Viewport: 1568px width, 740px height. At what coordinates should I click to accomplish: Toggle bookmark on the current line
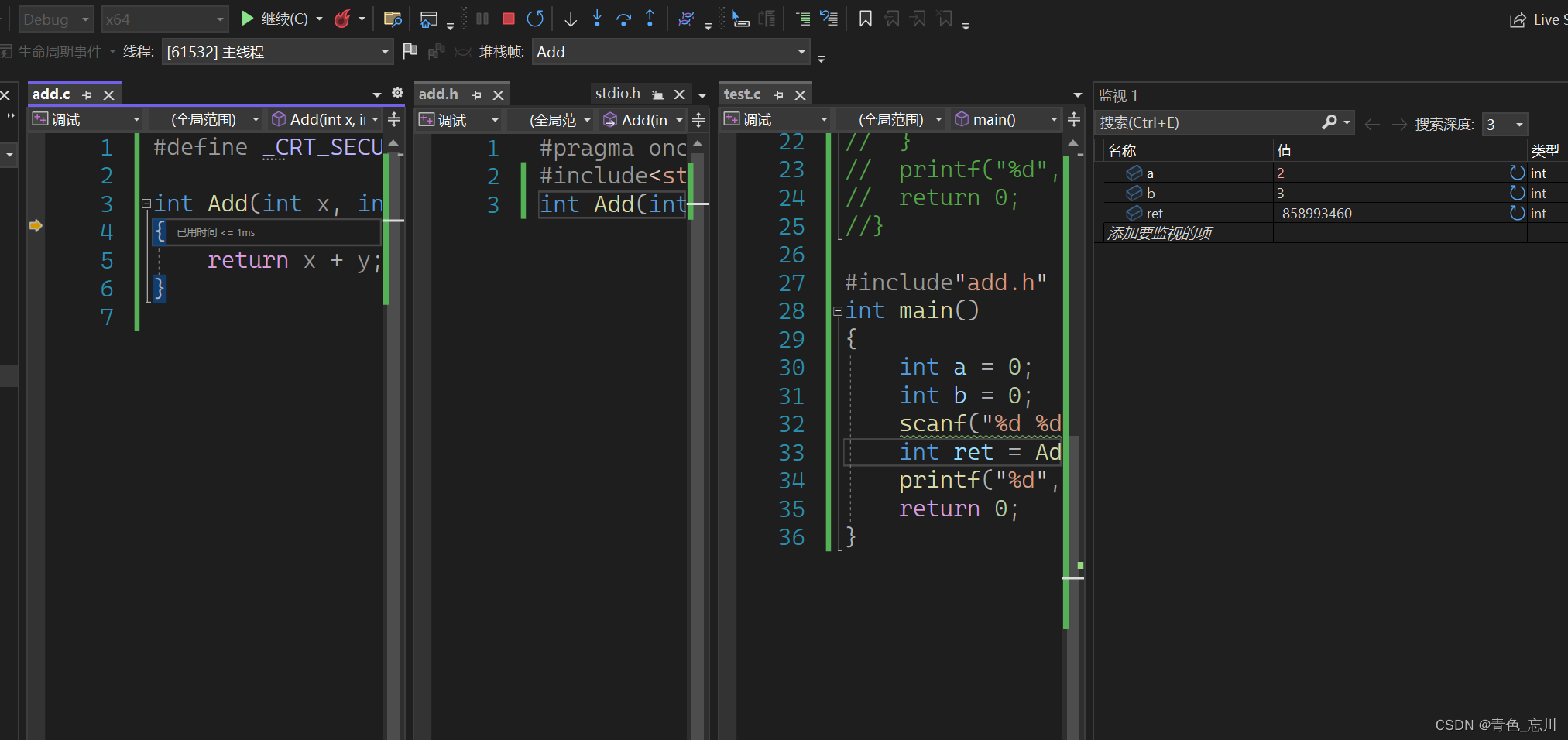pyautogui.click(x=866, y=19)
